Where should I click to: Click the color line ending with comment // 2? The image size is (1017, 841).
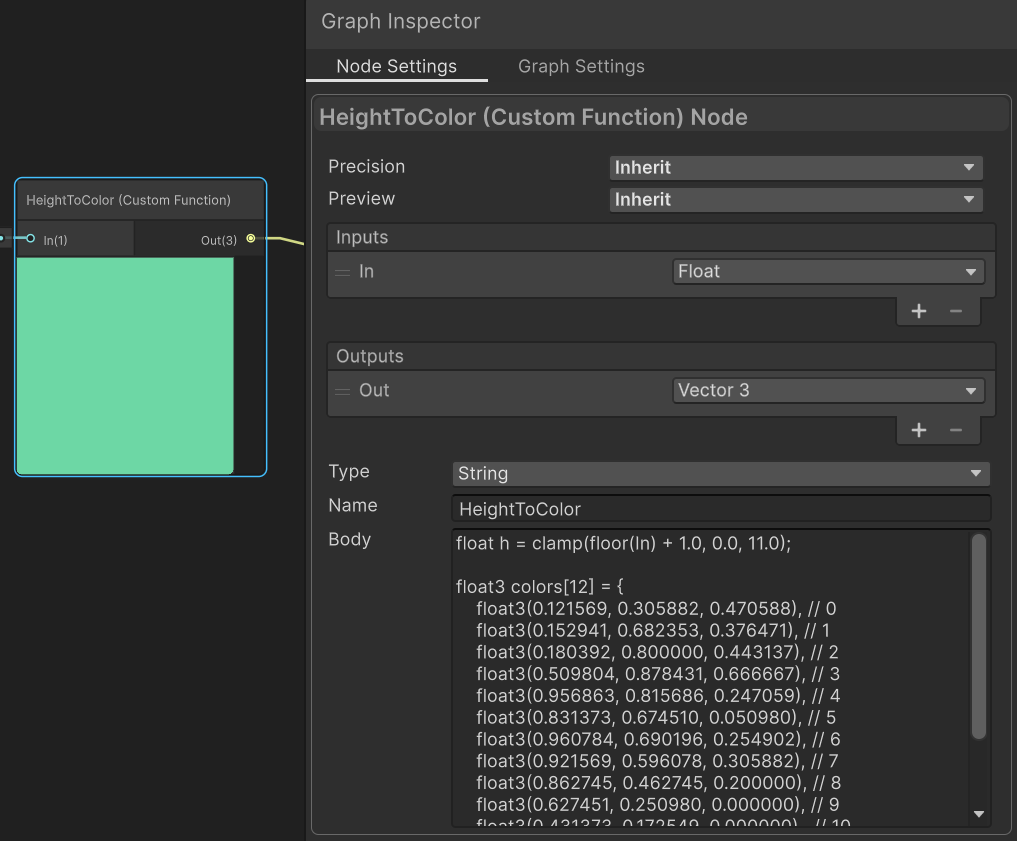657,652
